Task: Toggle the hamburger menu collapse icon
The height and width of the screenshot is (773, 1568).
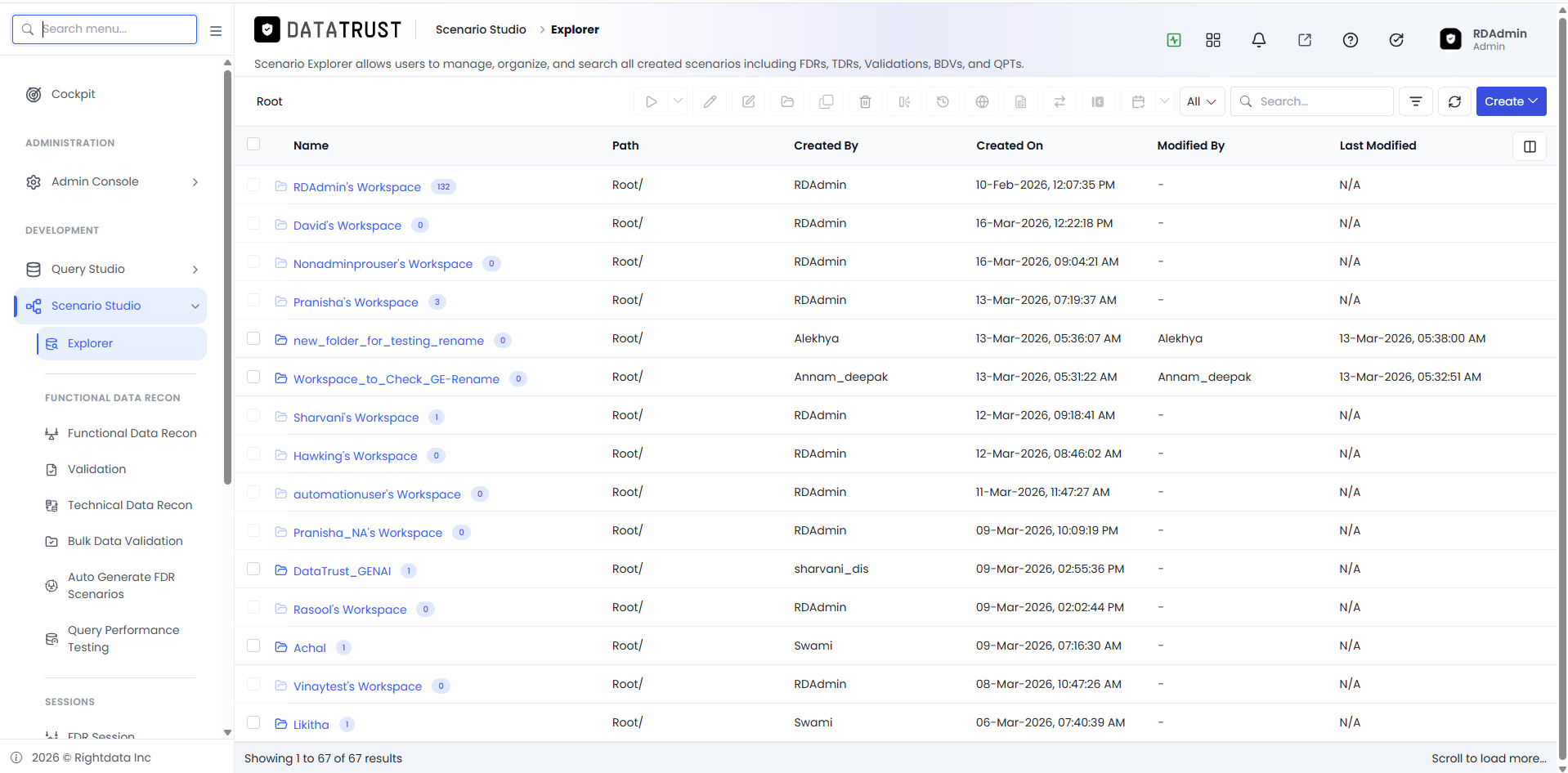Action: 216,30
